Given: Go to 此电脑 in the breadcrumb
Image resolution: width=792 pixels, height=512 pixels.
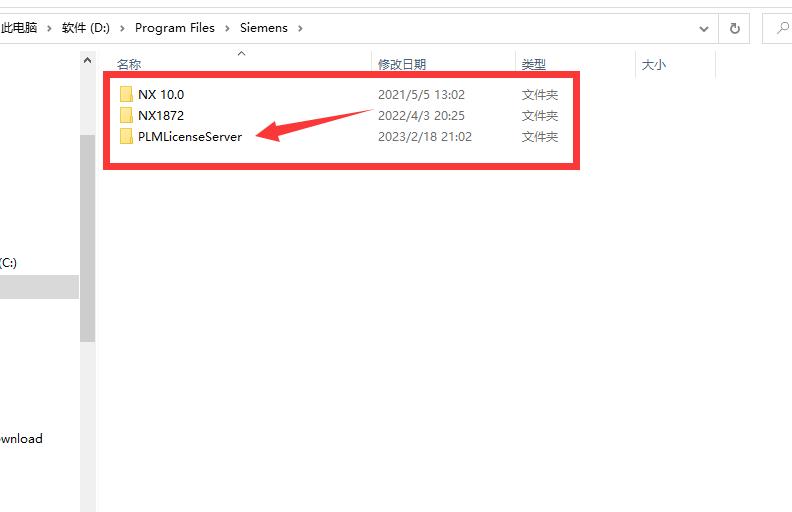Looking at the screenshot, I should tap(19, 28).
